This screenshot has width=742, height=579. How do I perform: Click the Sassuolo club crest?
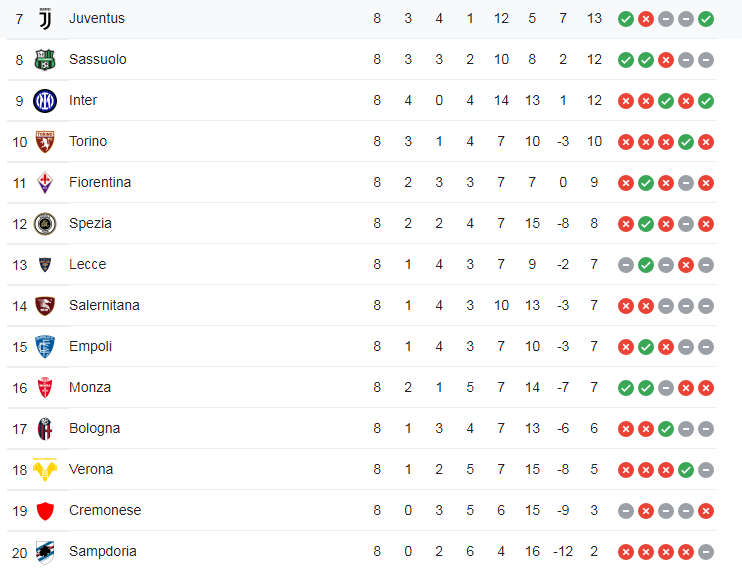tap(45, 59)
